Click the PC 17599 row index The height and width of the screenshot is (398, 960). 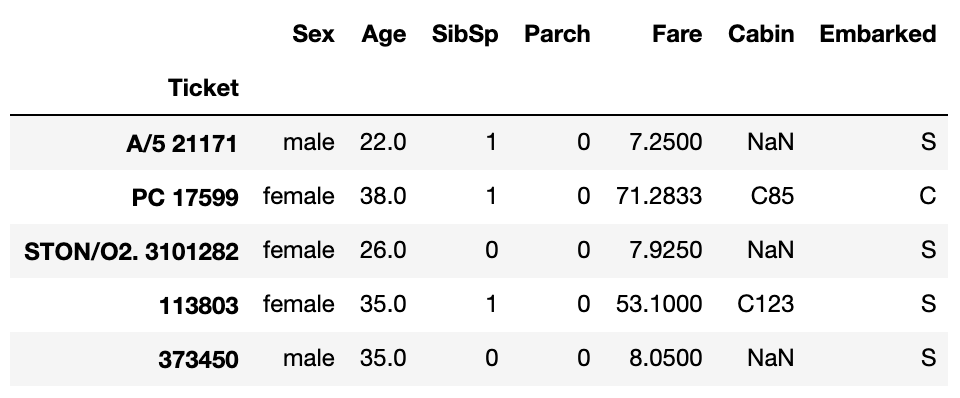tap(185, 197)
